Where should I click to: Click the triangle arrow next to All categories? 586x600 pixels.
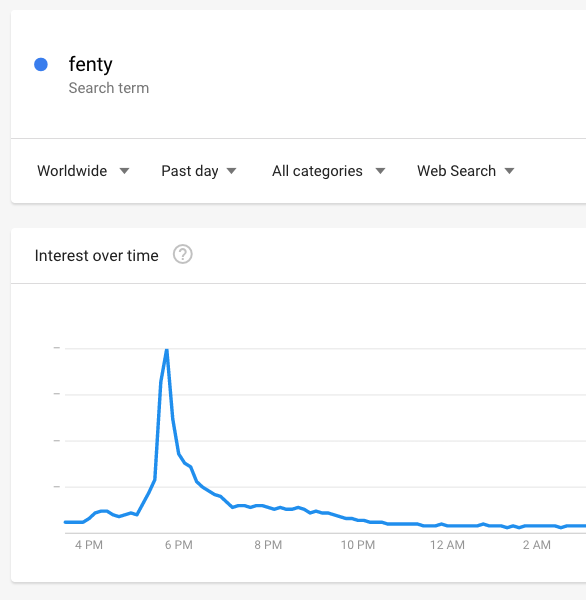click(380, 171)
